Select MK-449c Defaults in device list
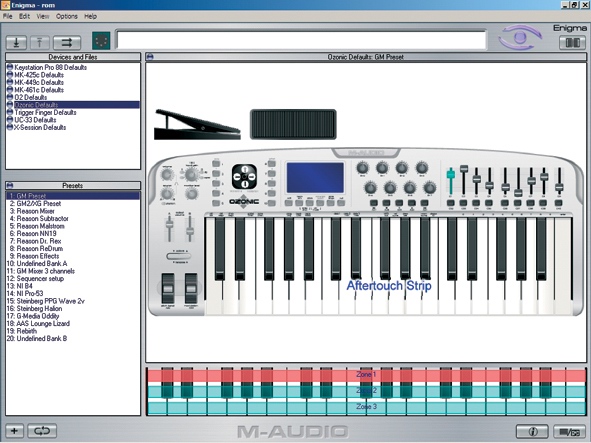 pos(39,82)
